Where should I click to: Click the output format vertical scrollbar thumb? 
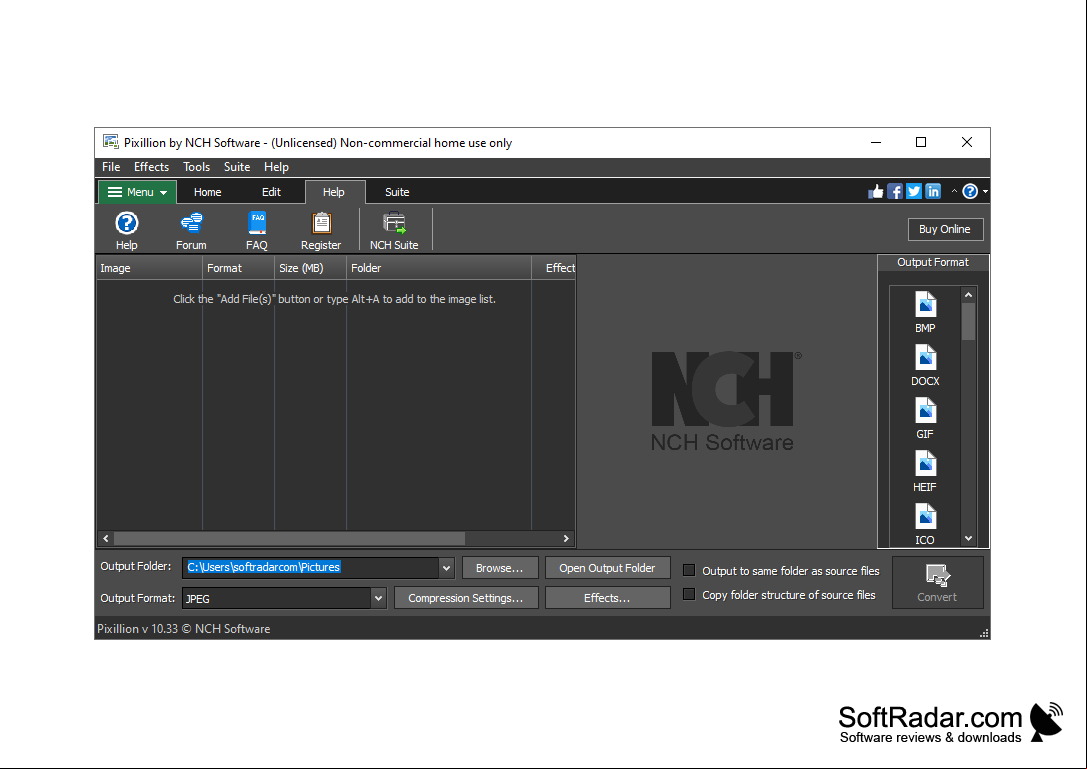click(x=968, y=322)
